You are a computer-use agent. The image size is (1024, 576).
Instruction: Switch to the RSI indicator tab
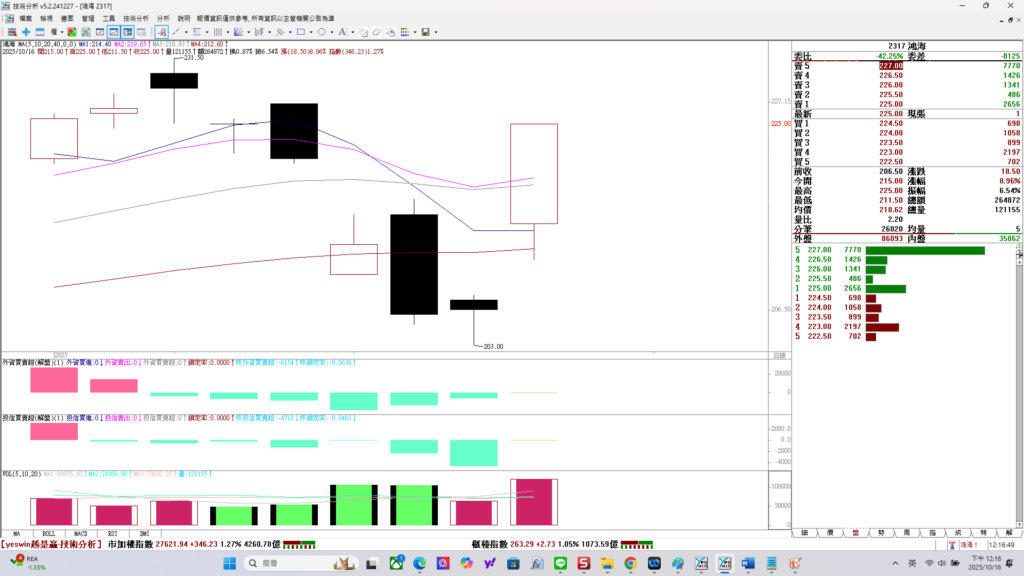(112, 534)
